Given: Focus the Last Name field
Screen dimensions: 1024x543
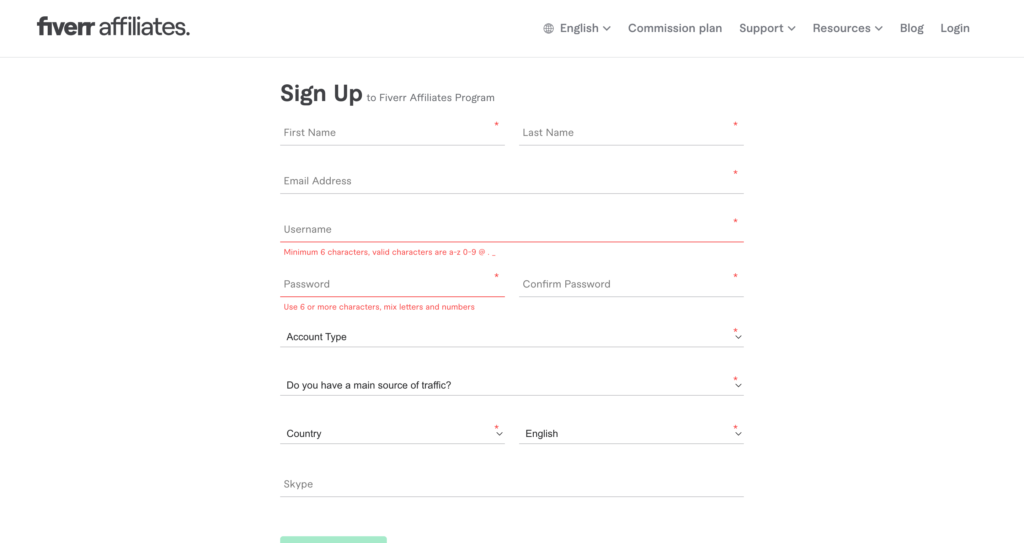Looking at the screenshot, I should coord(631,133).
